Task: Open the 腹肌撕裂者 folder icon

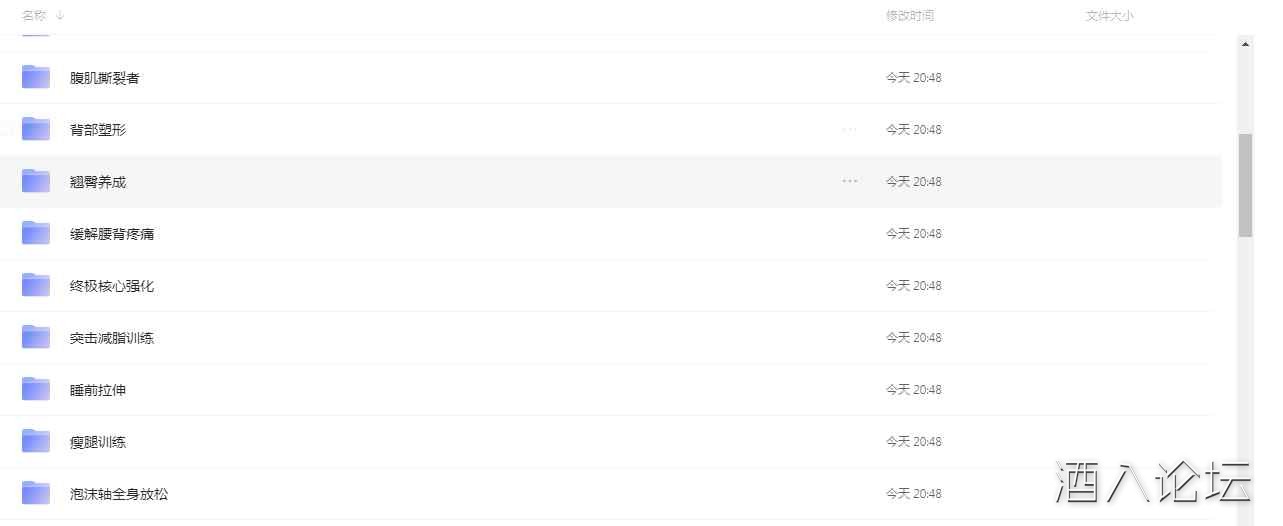Action: coord(36,77)
